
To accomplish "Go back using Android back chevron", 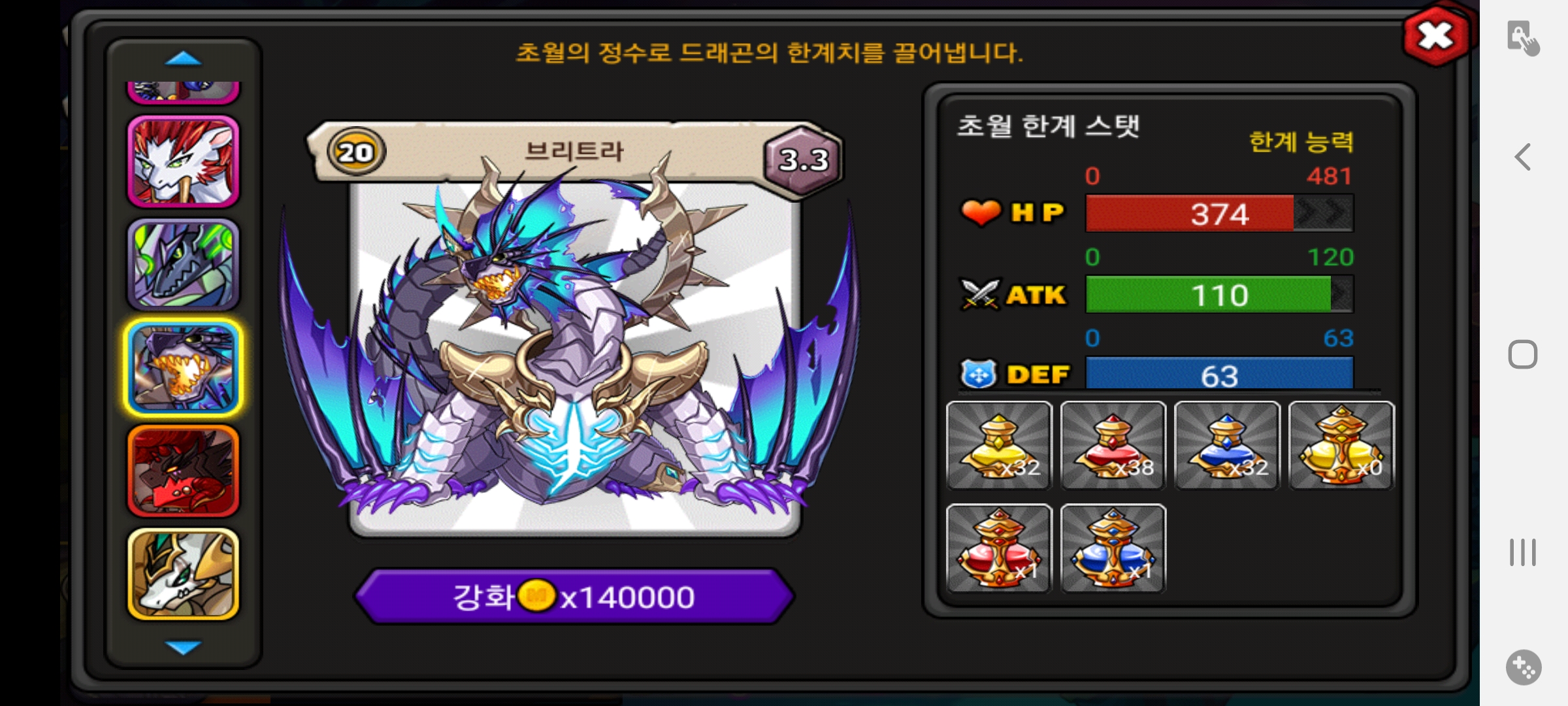I will click(x=1523, y=157).
